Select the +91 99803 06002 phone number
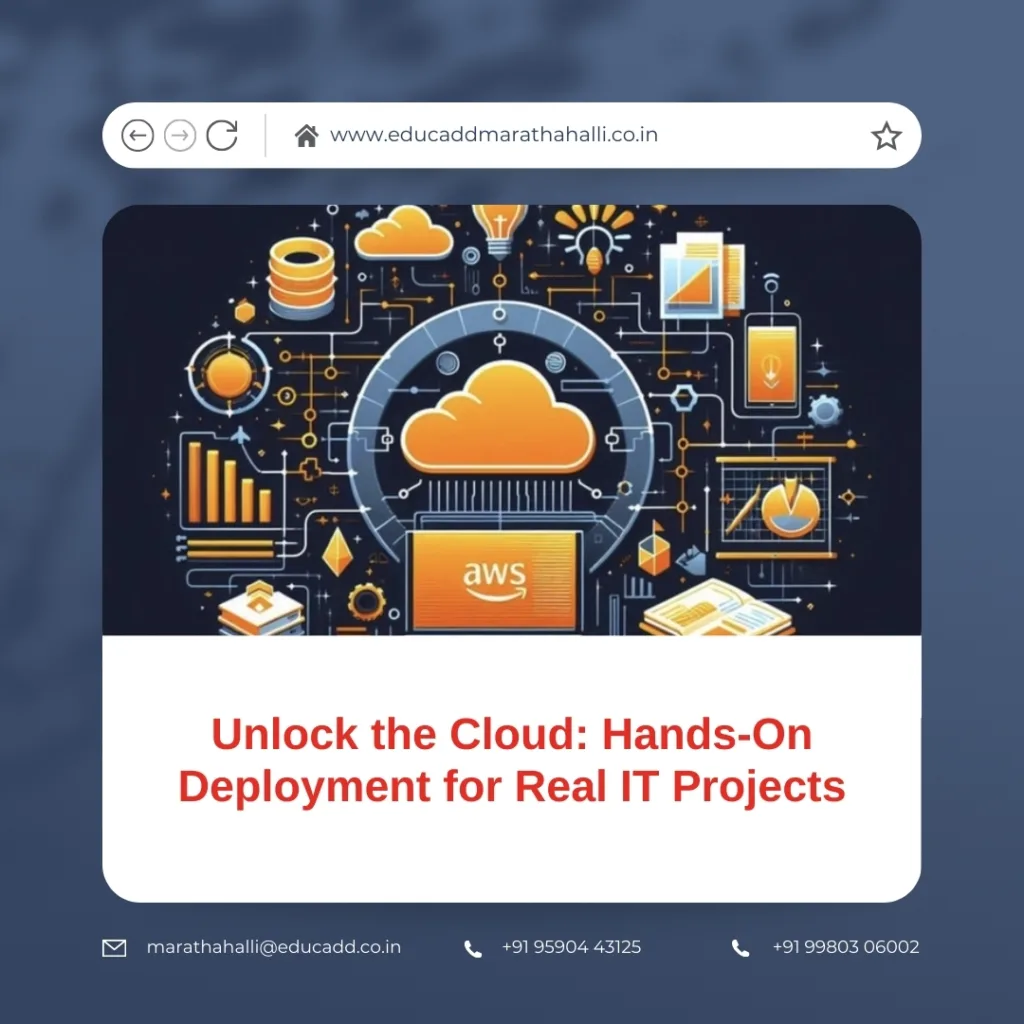This screenshot has width=1024, height=1024. point(846,947)
